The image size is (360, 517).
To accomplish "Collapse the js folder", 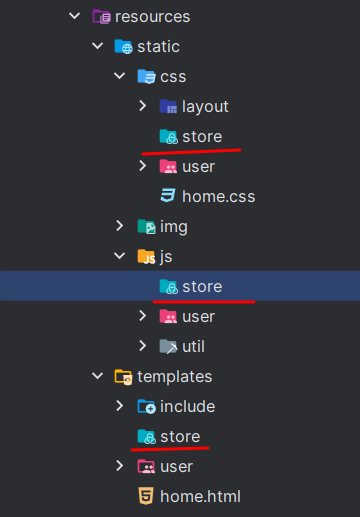I will click(119, 256).
